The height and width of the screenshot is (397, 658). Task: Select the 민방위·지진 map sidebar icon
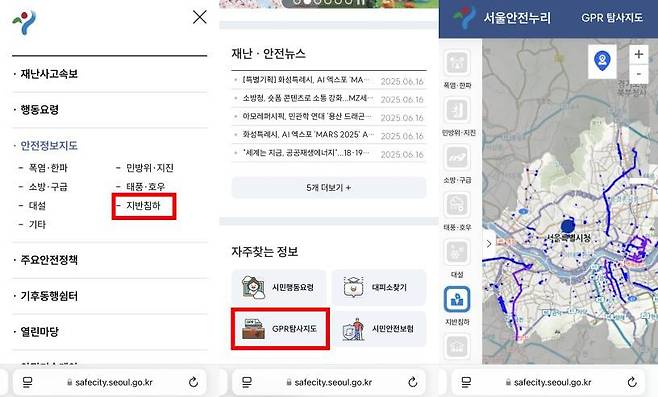(x=457, y=110)
